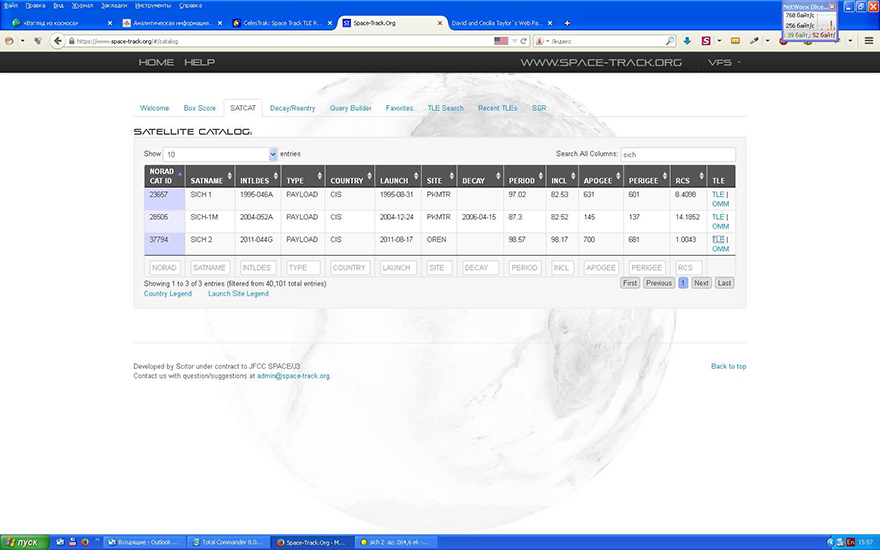Screen dimensions: 880x550
Task: Sort by NORAD CAT ID column arrows
Action: [x=180, y=176]
